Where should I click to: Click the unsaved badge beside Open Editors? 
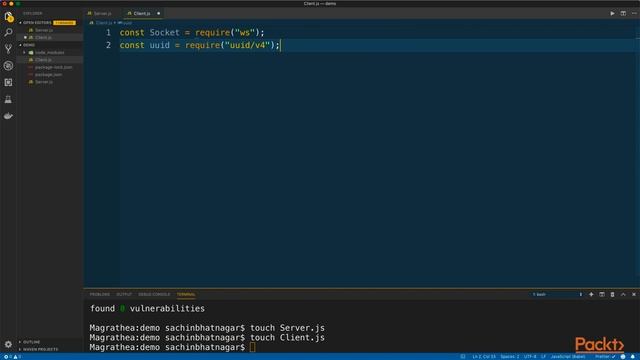[64, 22]
